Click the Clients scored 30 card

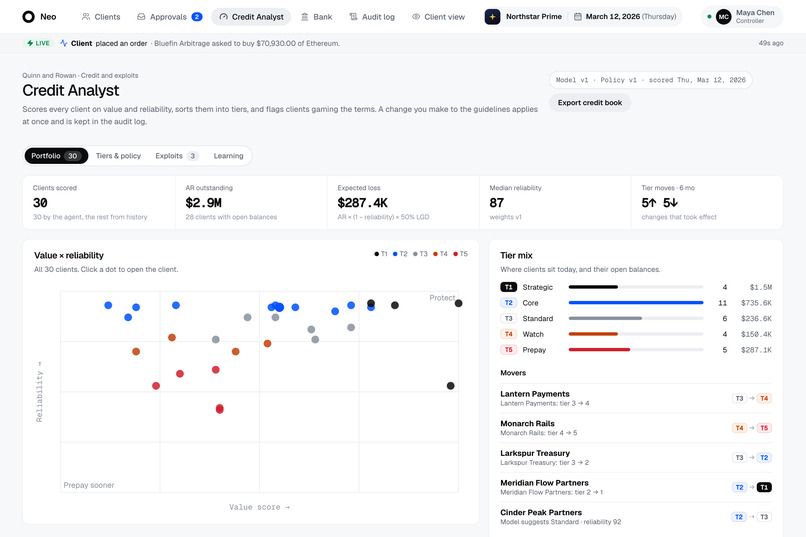click(x=99, y=202)
